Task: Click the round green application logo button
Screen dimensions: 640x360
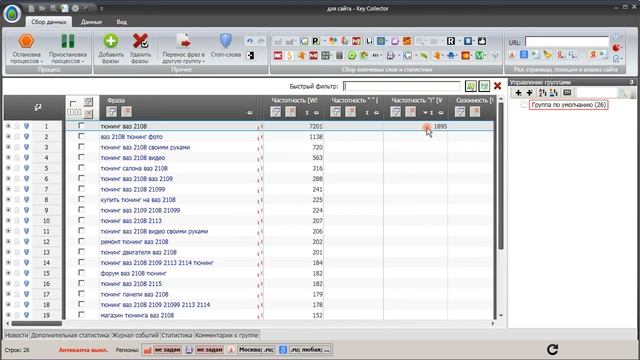Action: pyautogui.click(x=12, y=14)
